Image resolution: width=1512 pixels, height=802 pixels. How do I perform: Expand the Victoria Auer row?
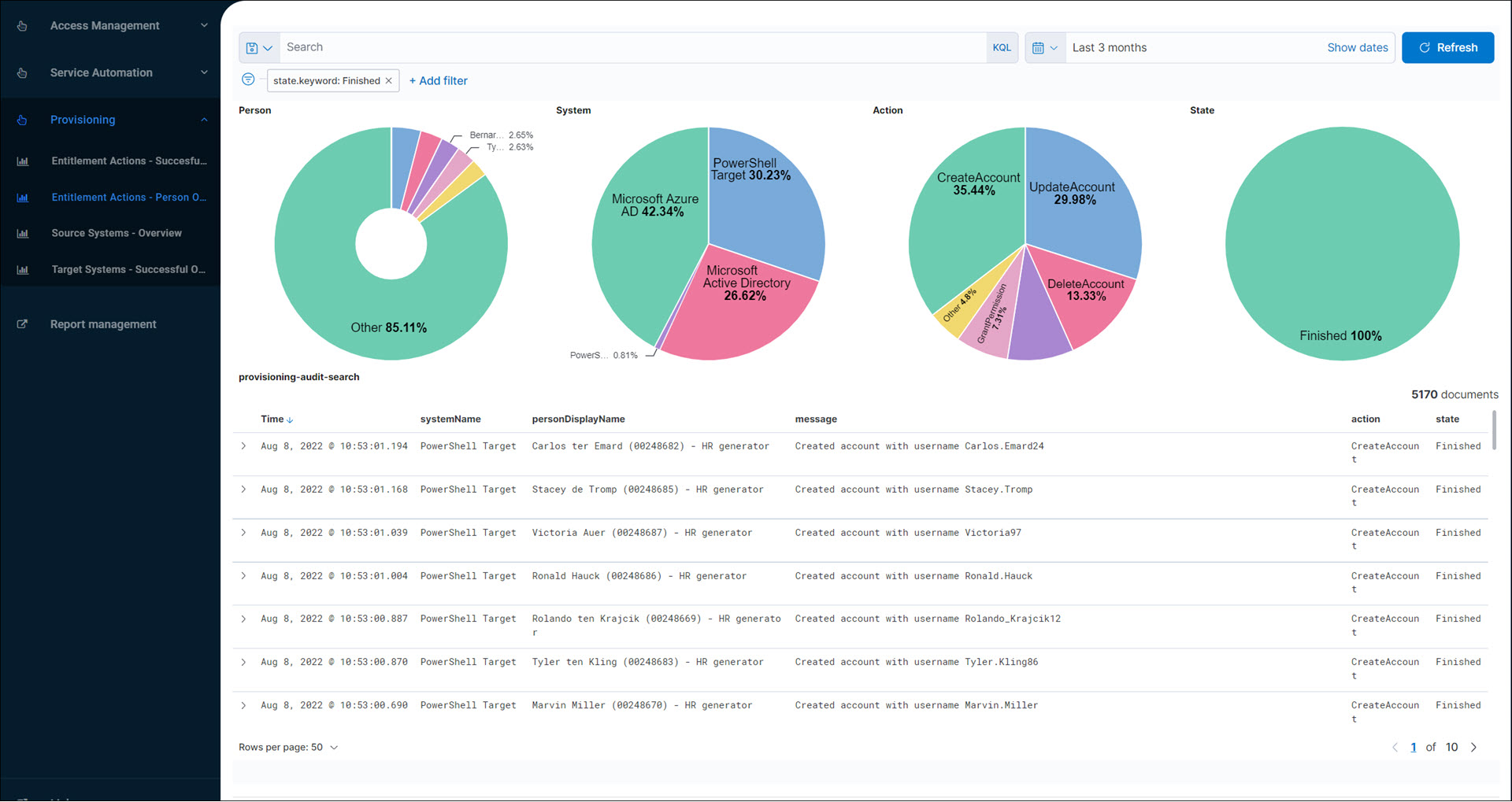[244, 533]
